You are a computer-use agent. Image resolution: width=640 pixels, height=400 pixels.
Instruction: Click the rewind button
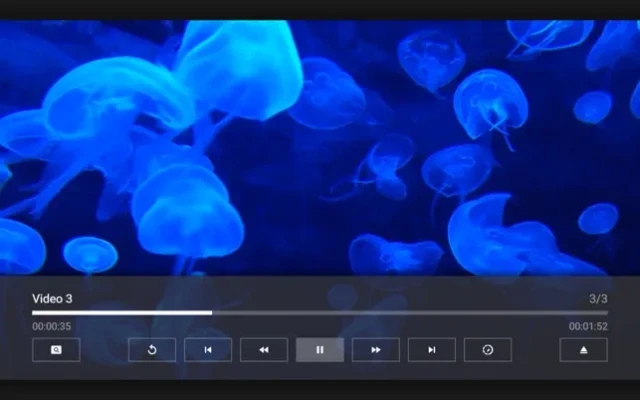[264, 350]
